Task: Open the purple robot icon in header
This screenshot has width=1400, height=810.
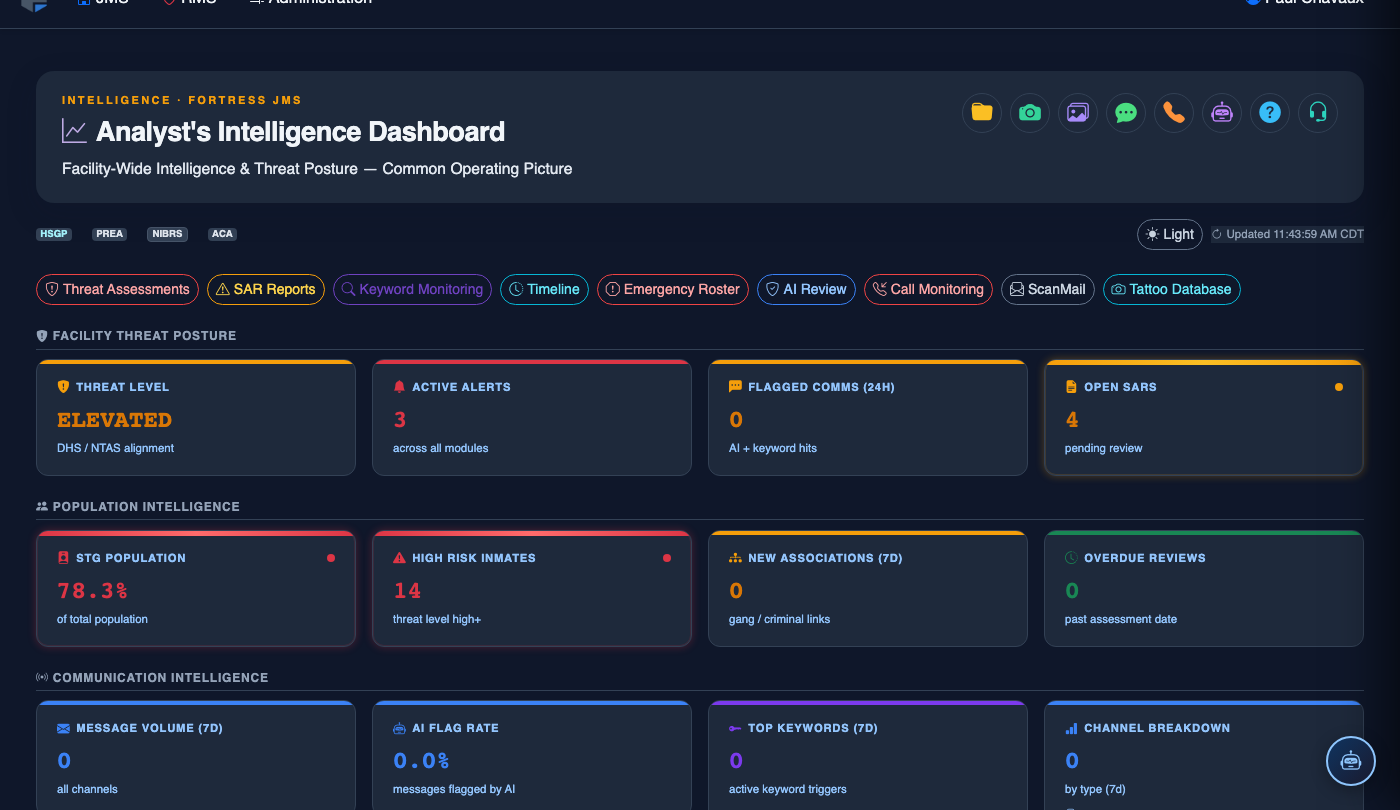Action: (1222, 113)
